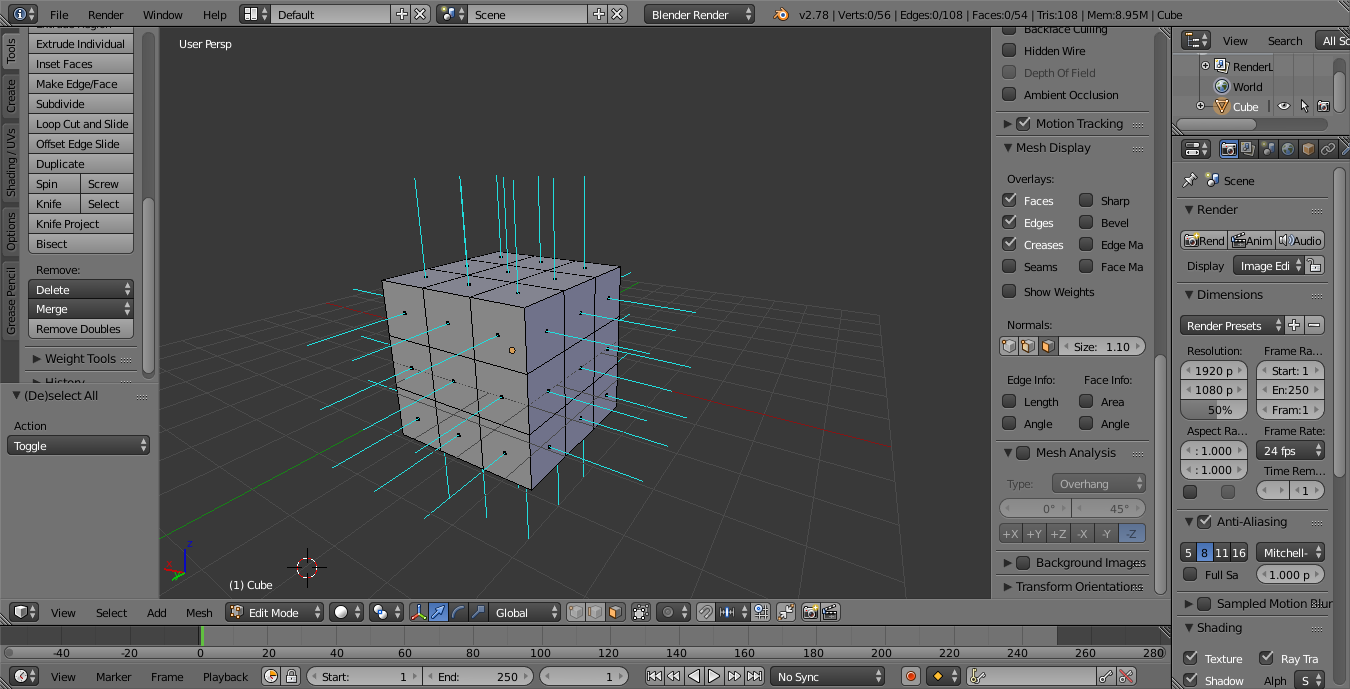The height and width of the screenshot is (689, 1350).
Task: Click limit selection to visible icon
Action: [640, 612]
